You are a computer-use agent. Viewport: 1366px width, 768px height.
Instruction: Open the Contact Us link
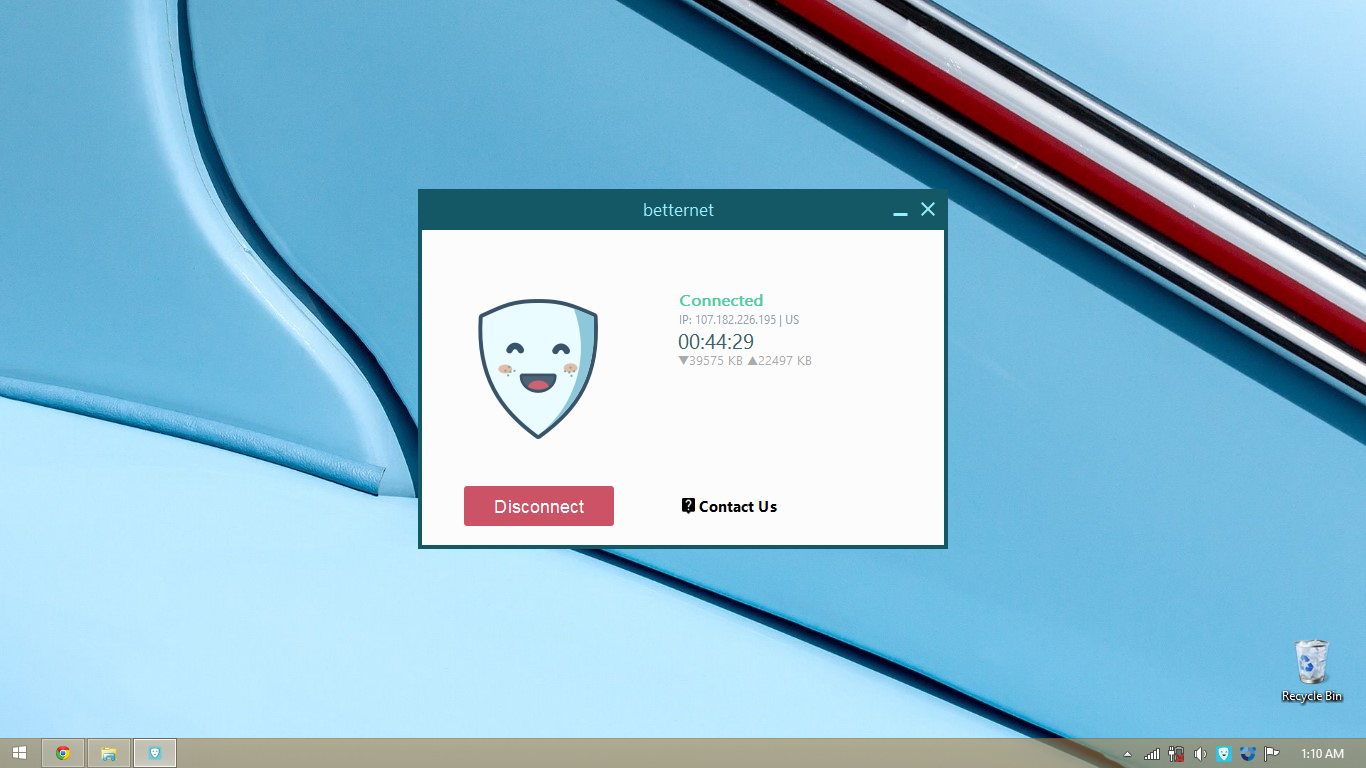point(729,507)
